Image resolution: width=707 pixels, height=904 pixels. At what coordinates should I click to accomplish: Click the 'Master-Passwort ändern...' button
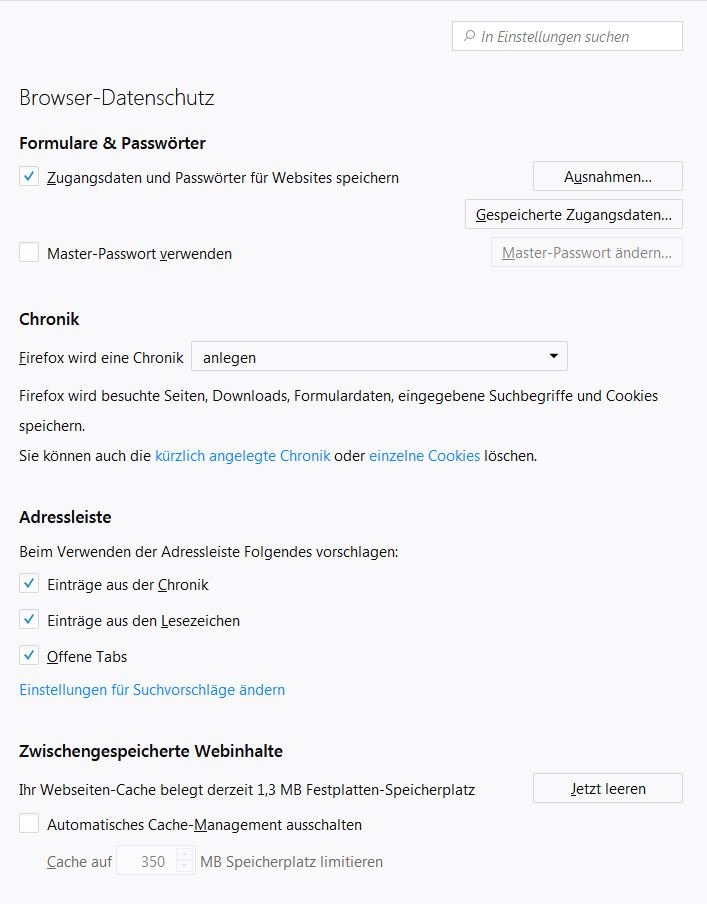[x=586, y=253]
